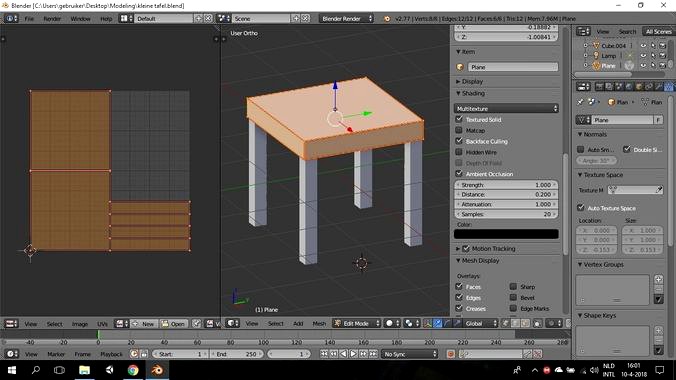Launch Blender from Windows taskbar
676x380 pixels.
pos(157,370)
